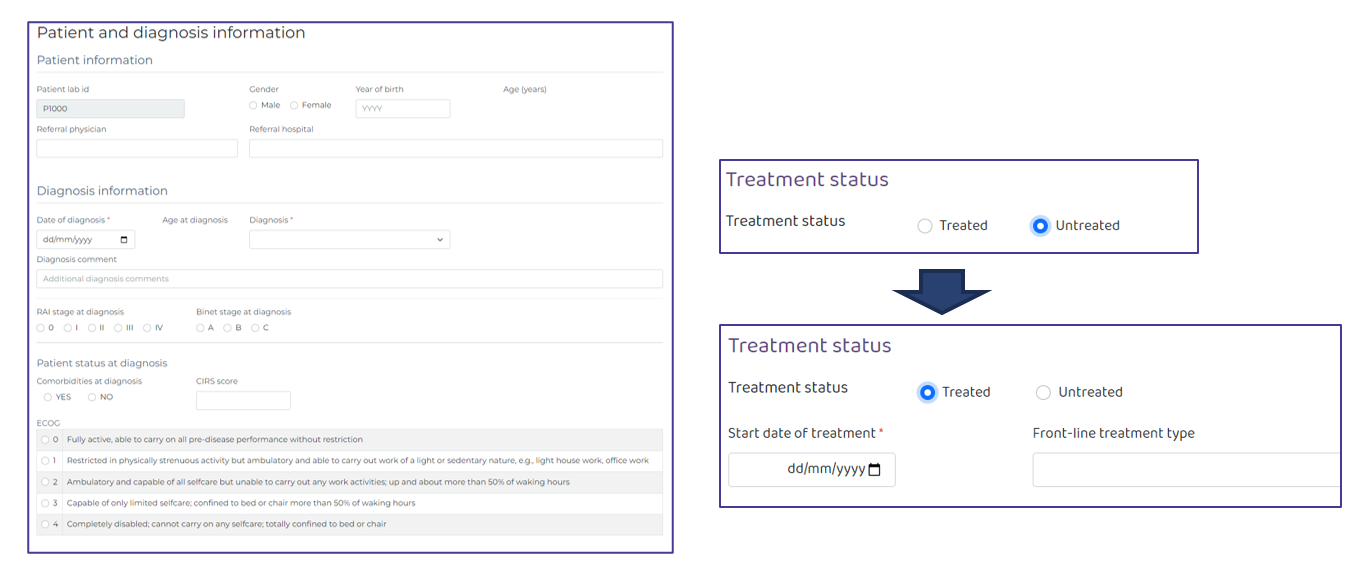
Task: Focus the Referral hospital text box
Action: 455,149
